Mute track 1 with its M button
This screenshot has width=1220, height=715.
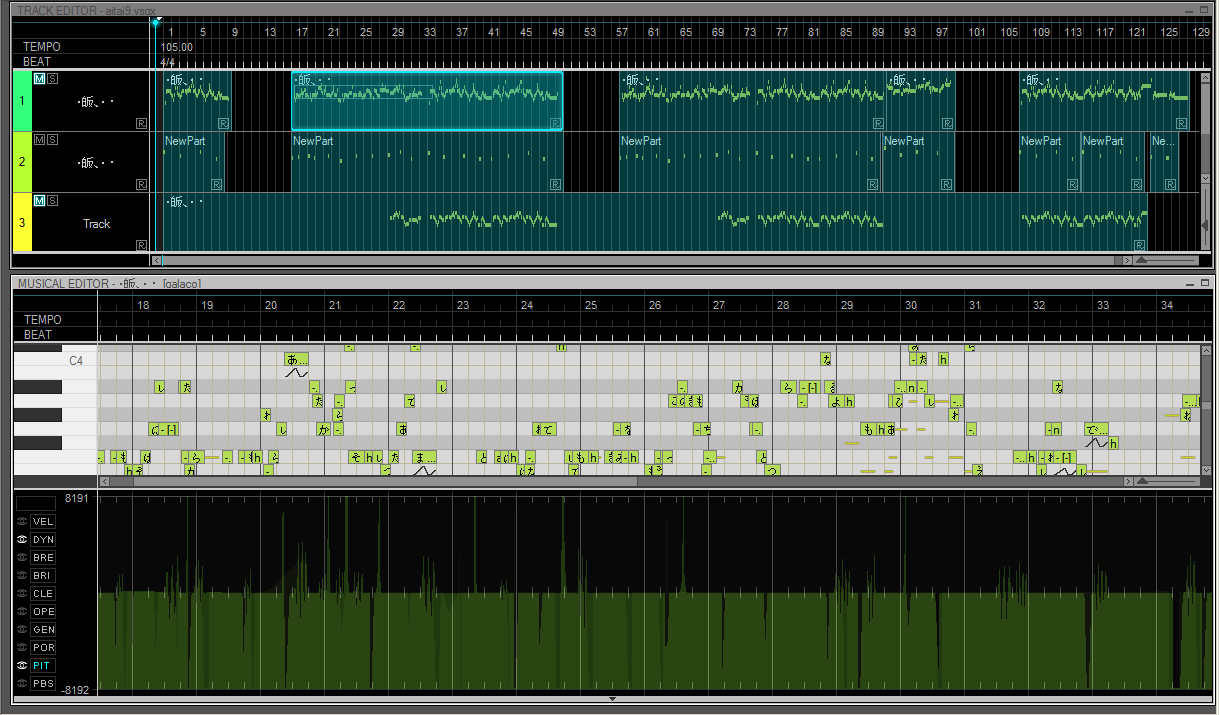[39, 78]
